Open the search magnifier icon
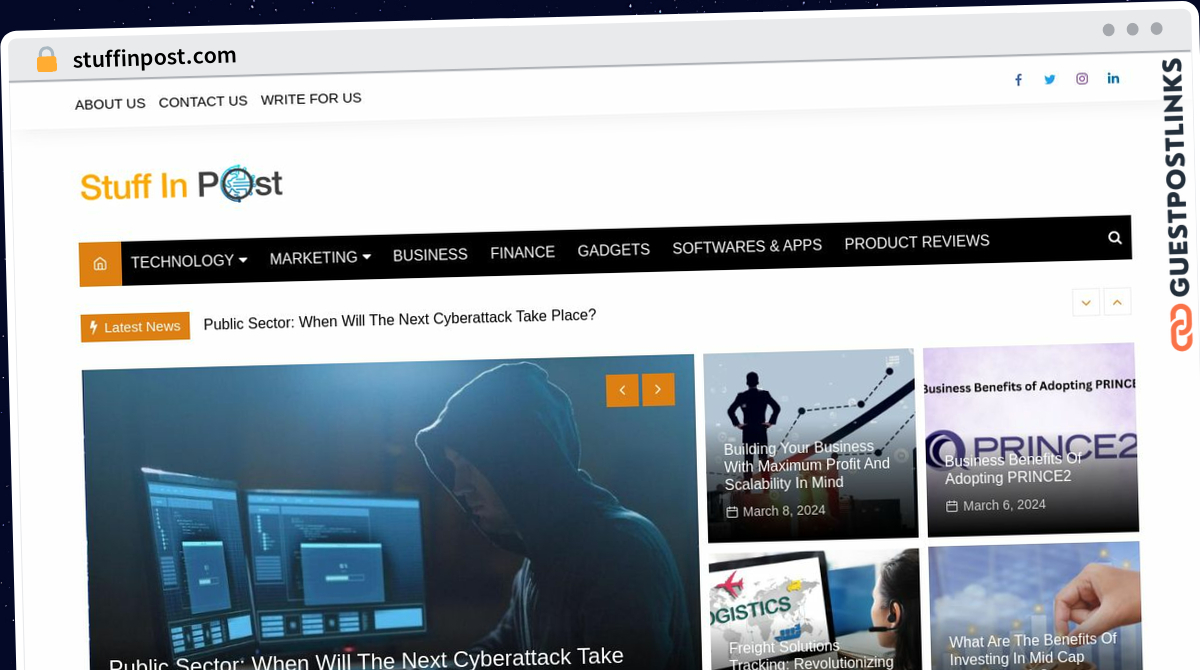The image size is (1200, 670). pos(1115,237)
